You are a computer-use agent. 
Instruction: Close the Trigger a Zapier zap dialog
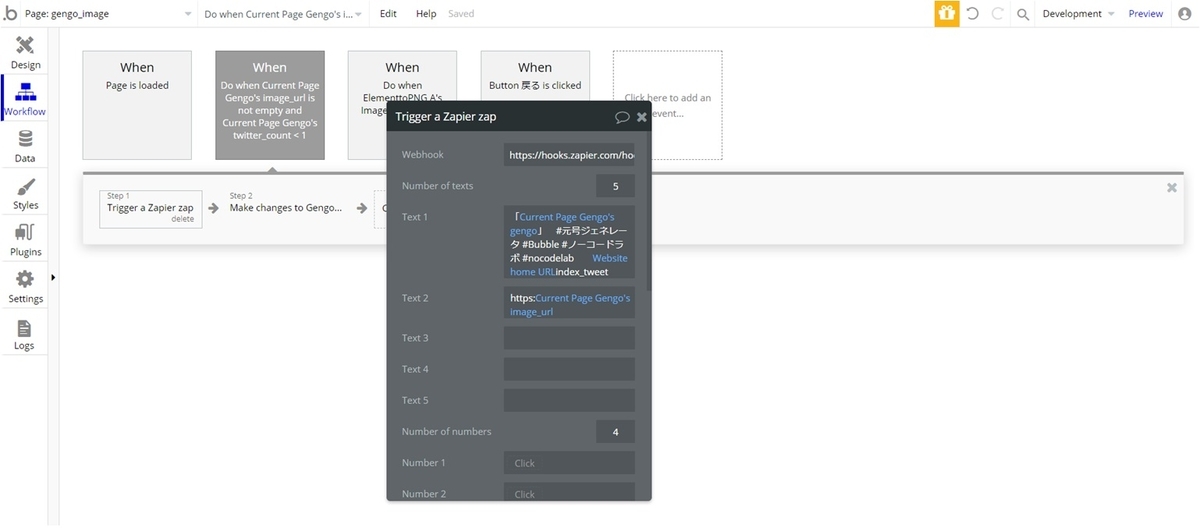click(x=642, y=117)
